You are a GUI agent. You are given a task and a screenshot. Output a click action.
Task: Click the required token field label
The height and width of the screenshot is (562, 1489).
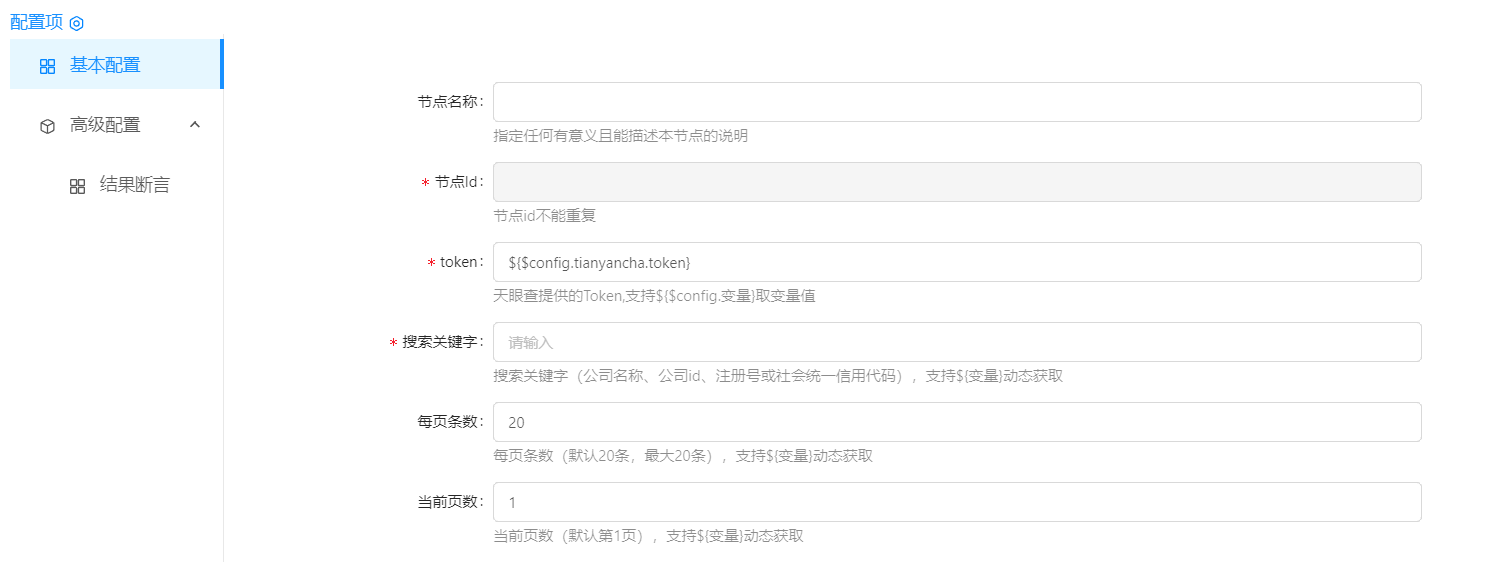(459, 262)
